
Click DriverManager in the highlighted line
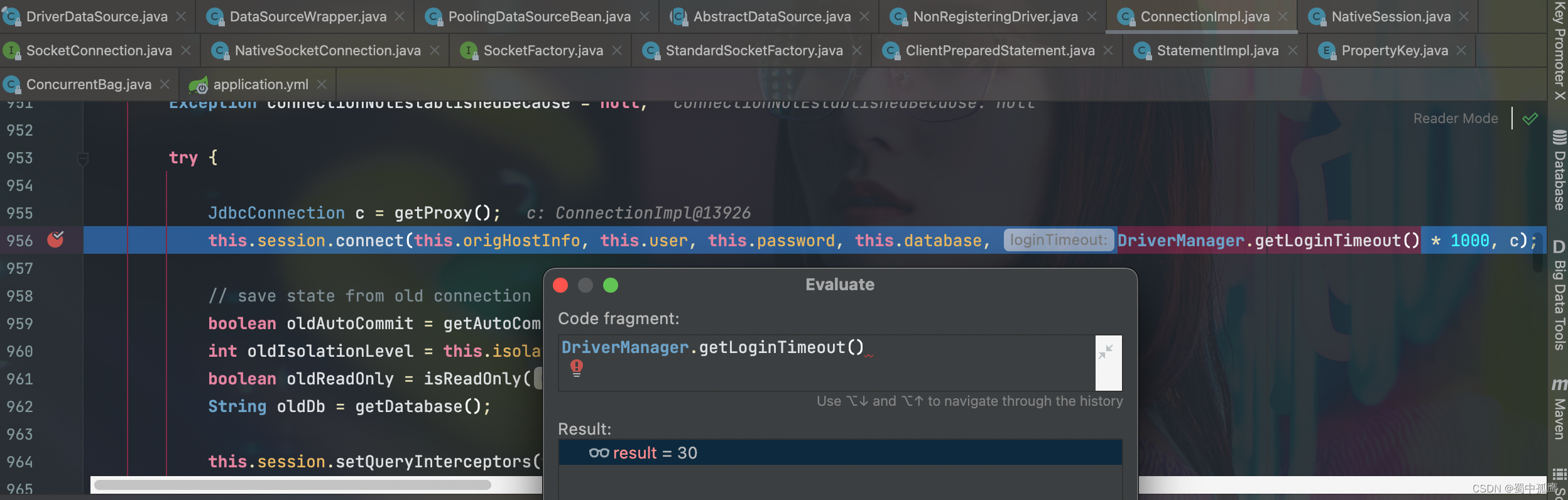point(1181,241)
